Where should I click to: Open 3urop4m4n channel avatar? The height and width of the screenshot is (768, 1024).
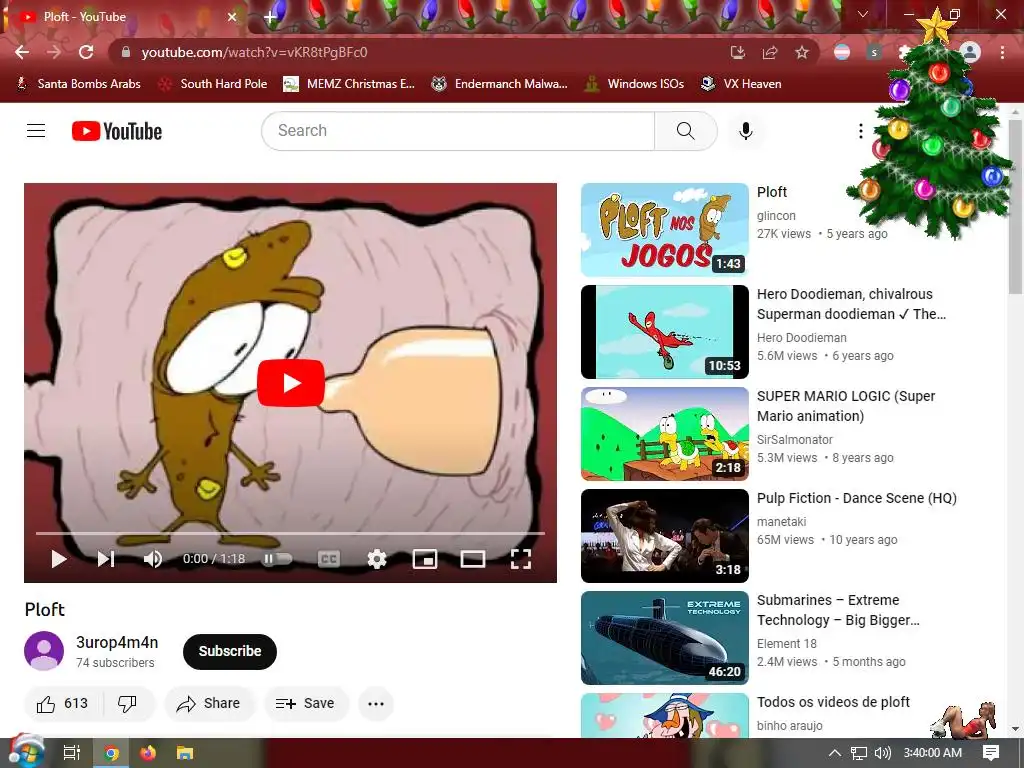click(x=44, y=651)
